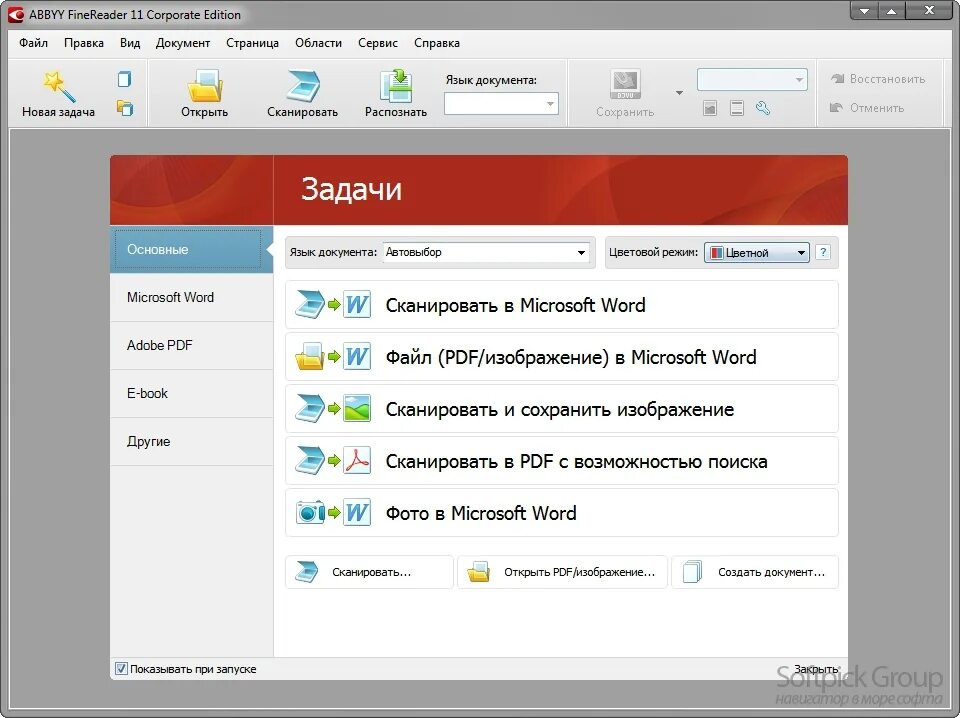960x718 pixels.
Task: Open the Вид menu
Action: pyautogui.click(x=130, y=43)
